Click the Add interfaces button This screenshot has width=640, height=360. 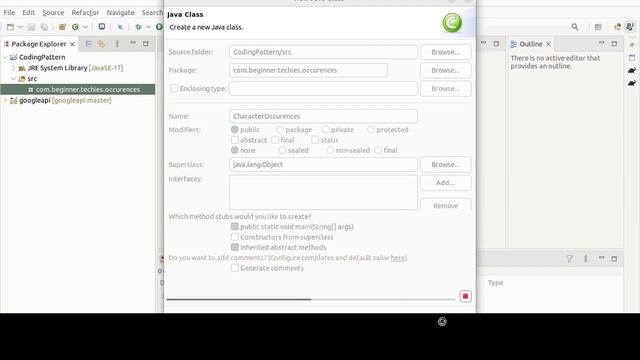tap(445, 183)
